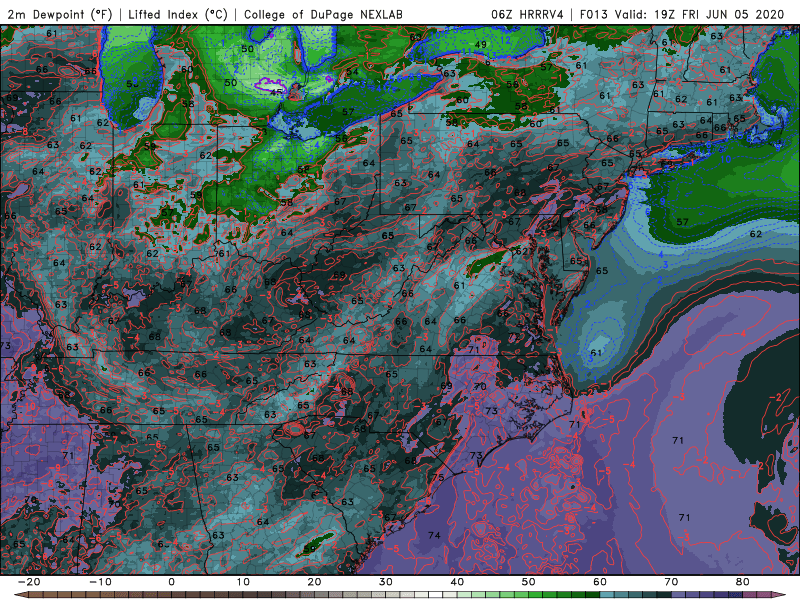Click the "F013" forecast hour text
The height and width of the screenshot is (600, 800).
594,14
